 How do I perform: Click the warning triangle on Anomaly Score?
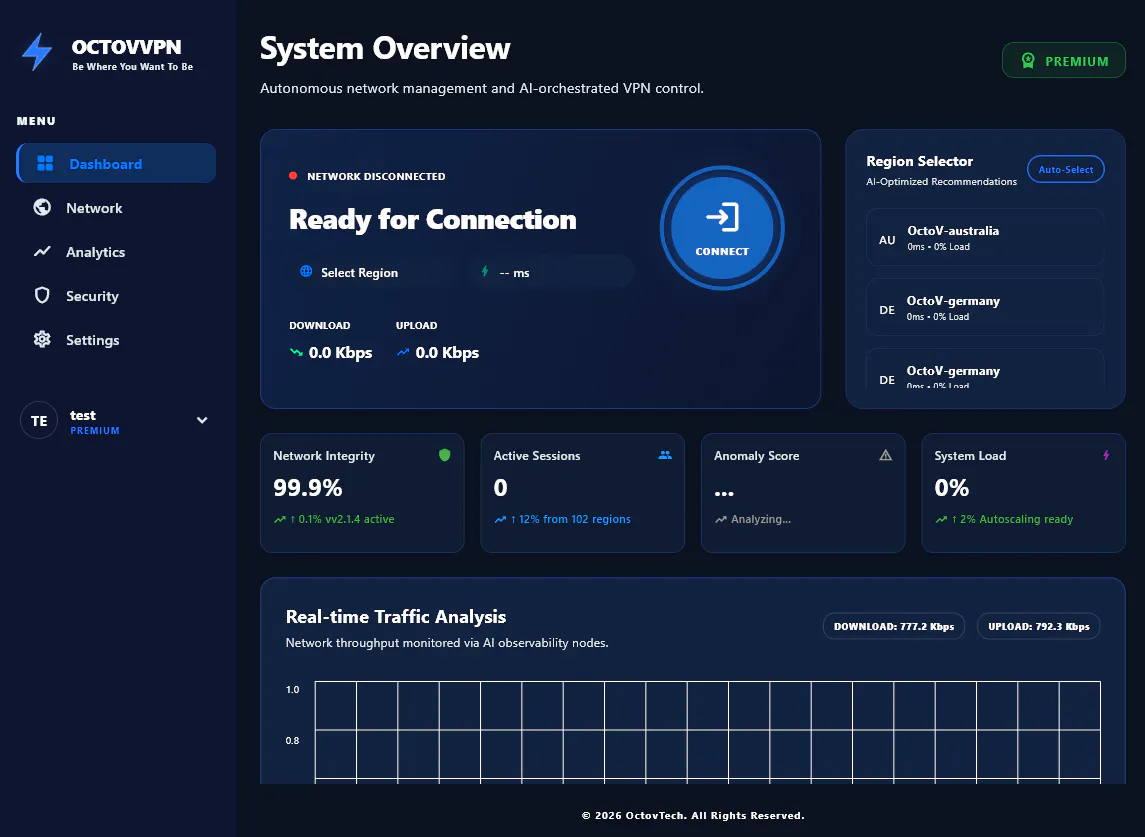pos(886,455)
